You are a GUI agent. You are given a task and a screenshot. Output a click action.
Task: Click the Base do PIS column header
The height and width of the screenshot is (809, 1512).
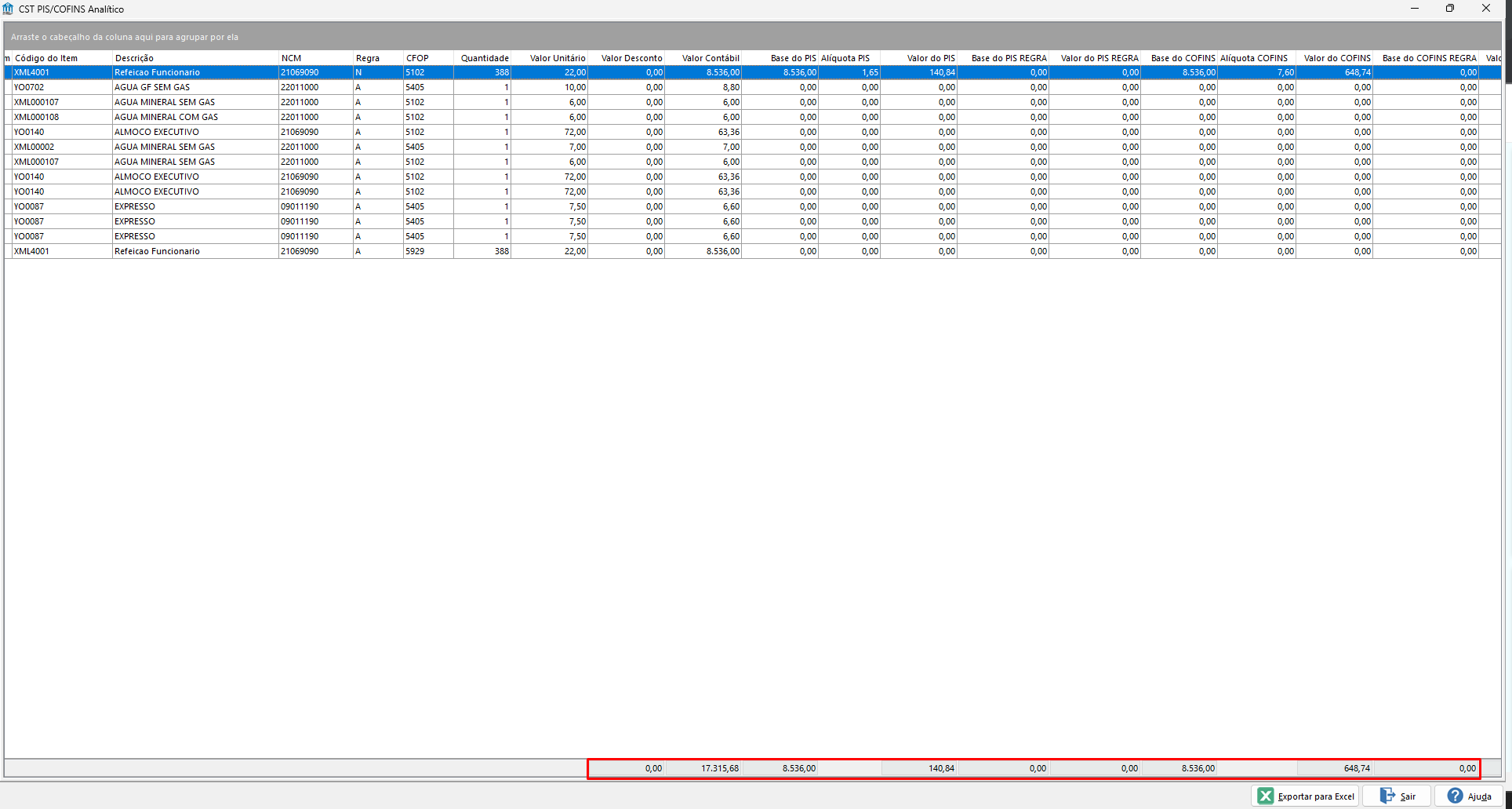[x=780, y=58]
